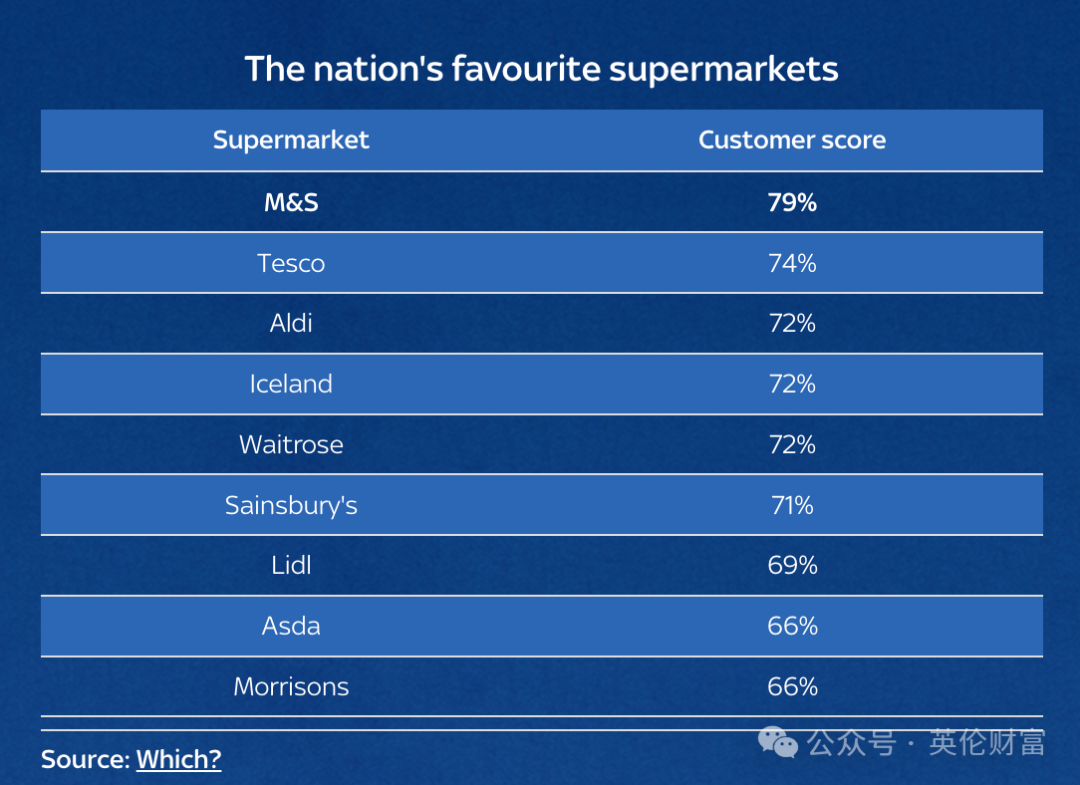Click the 69% score for Lidl

[x=792, y=565]
